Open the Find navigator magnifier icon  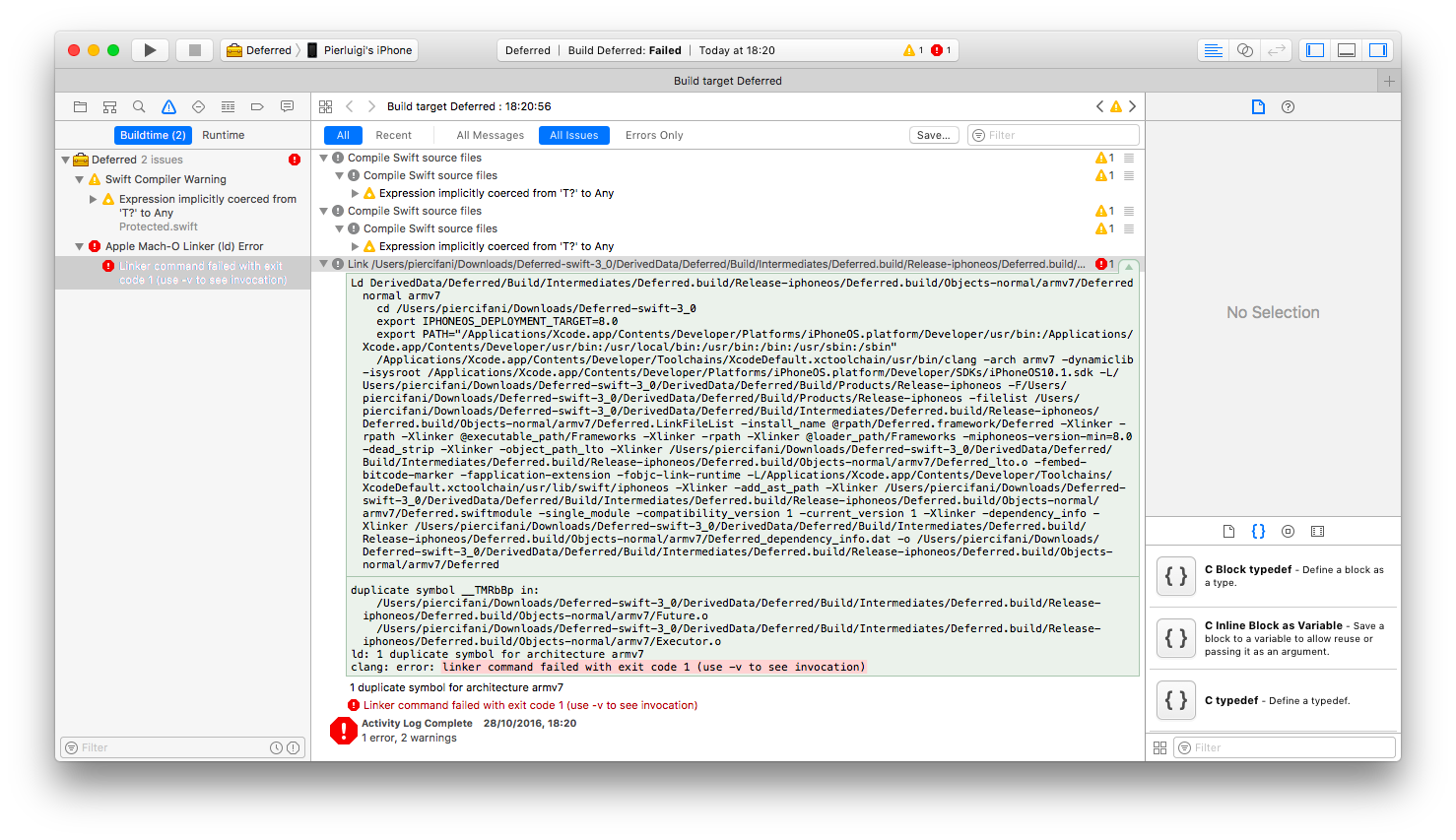(x=139, y=106)
